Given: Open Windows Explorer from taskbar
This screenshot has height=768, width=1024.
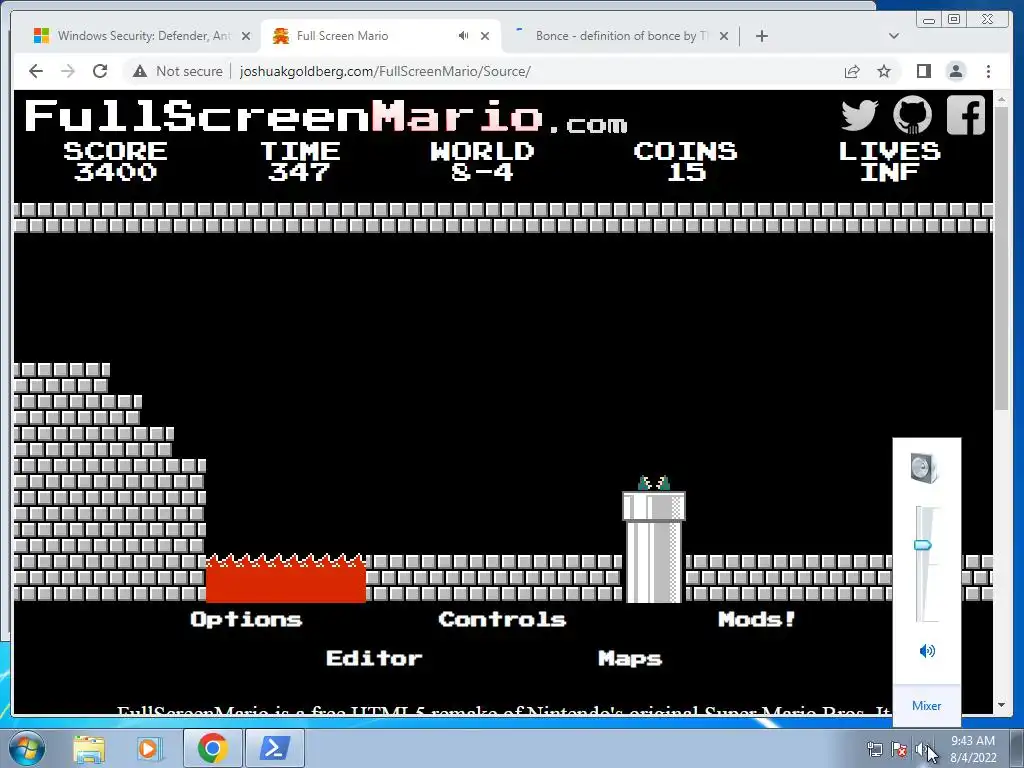Looking at the screenshot, I should (89, 749).
